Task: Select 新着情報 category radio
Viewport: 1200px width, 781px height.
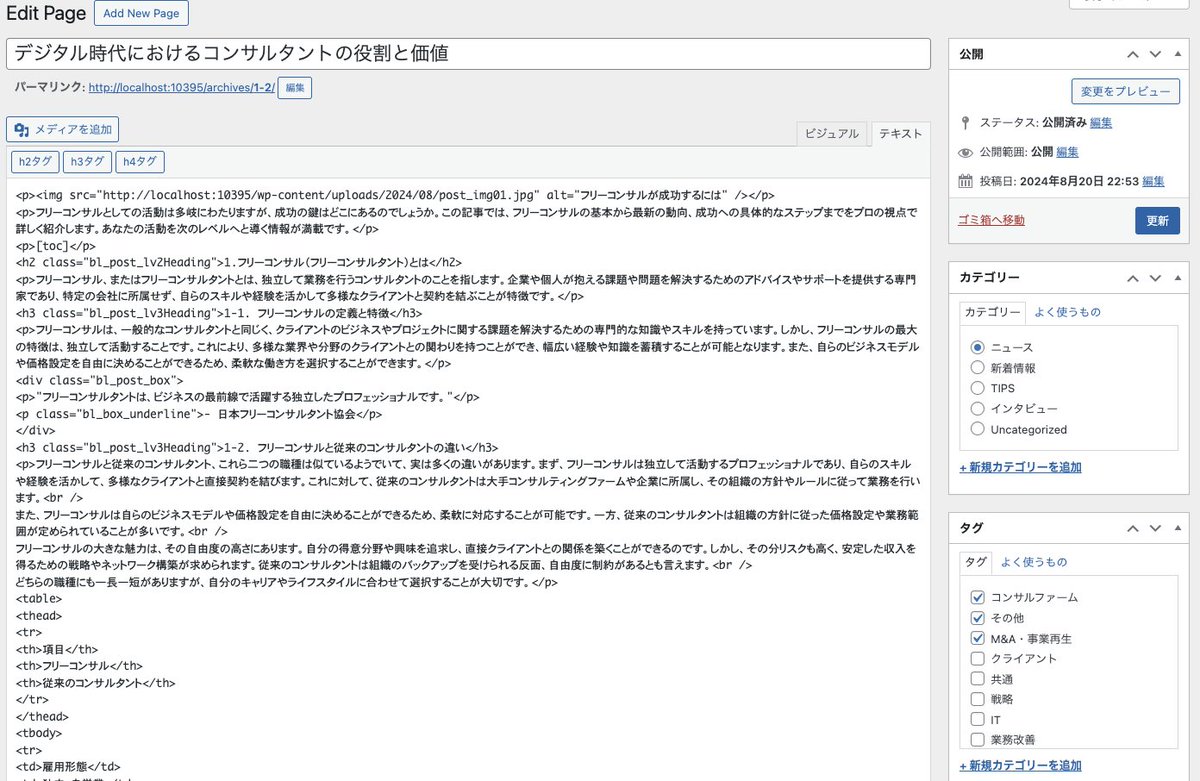Action: (977, 367)
